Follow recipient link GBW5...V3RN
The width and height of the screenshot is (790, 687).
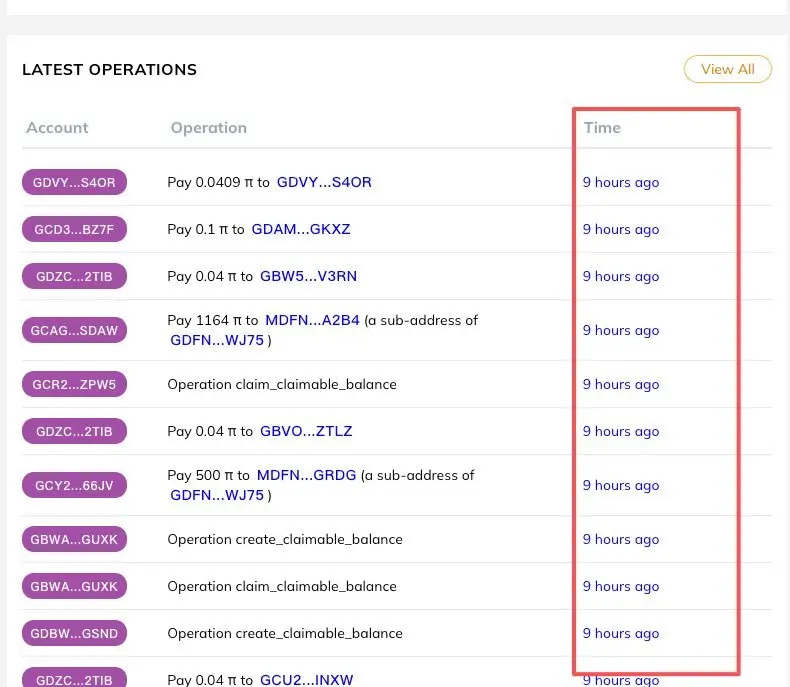click(308, 276)
